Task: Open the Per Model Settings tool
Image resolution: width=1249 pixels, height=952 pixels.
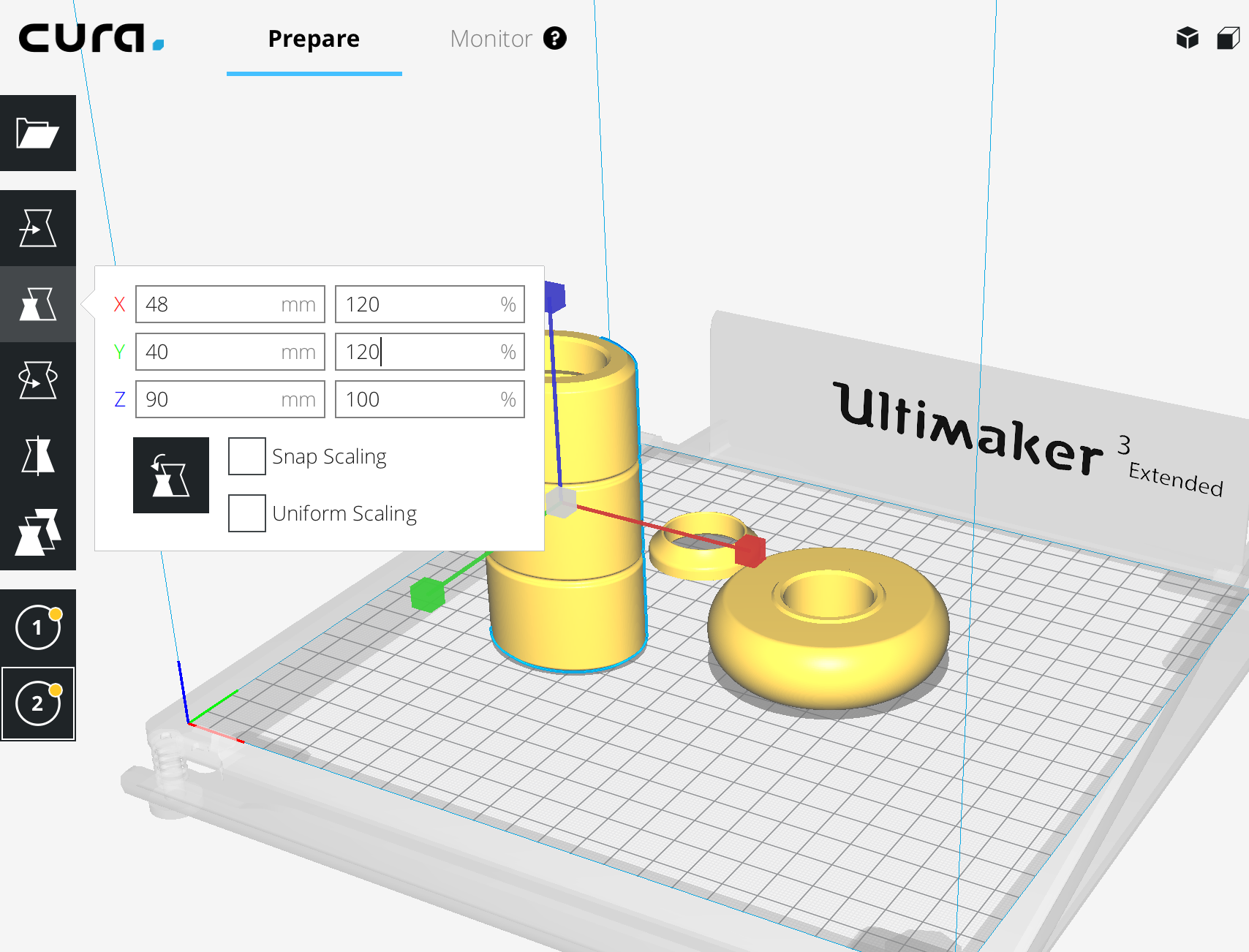Action: (38, 532)
